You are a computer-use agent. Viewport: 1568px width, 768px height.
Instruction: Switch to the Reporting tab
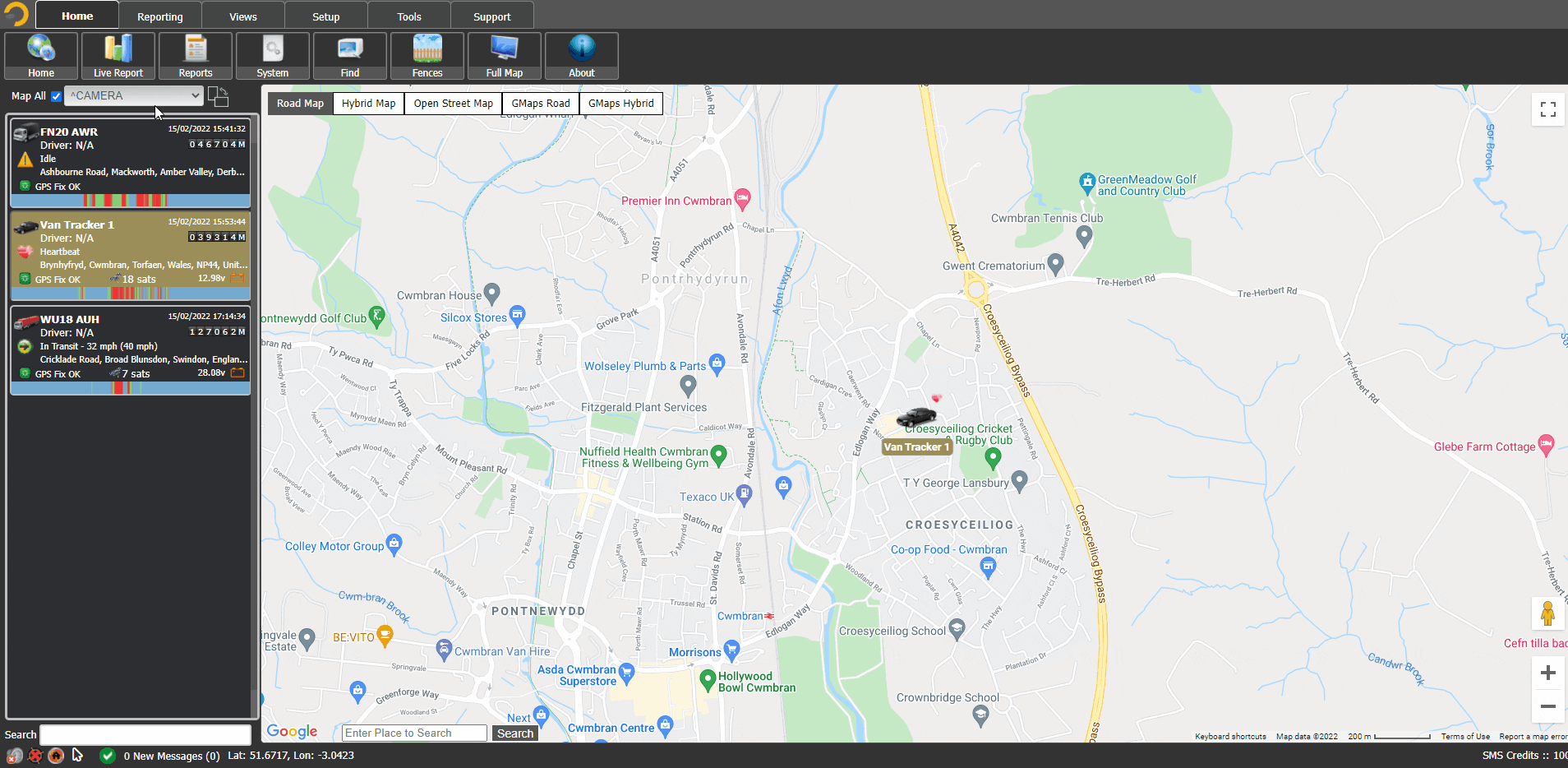[160, 16]
